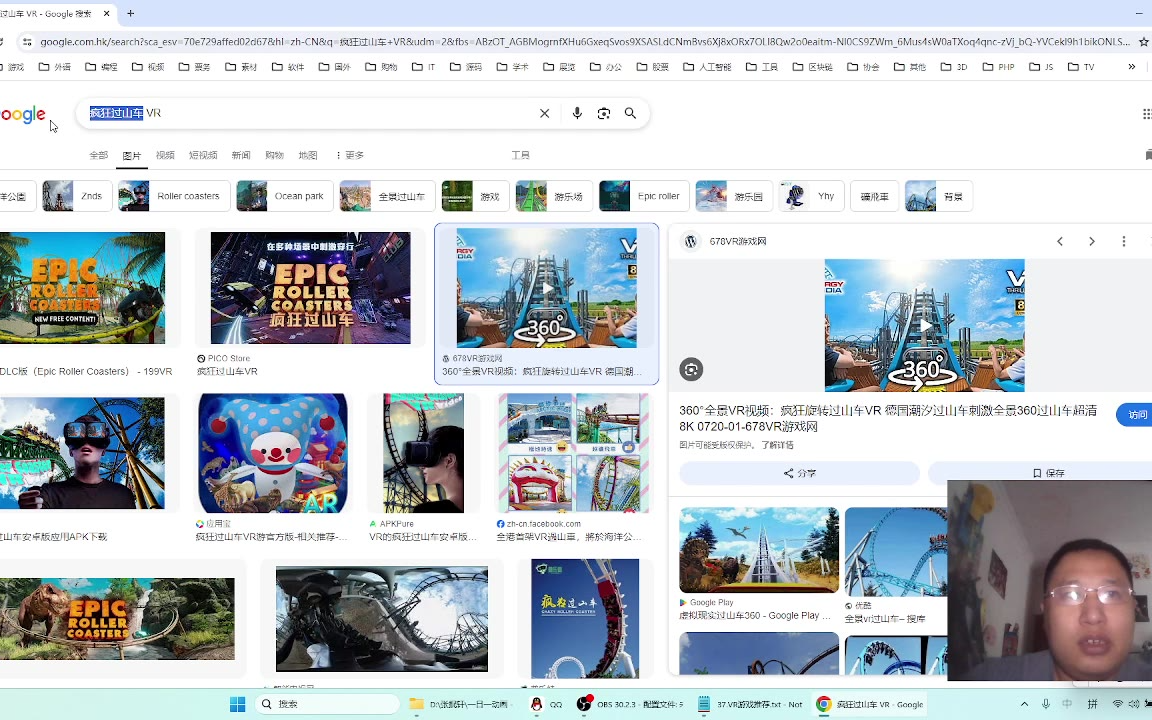Screen dimensions: 1152x720
Task: Open three-dot options in preview panel
Action: click(1123, 241)
